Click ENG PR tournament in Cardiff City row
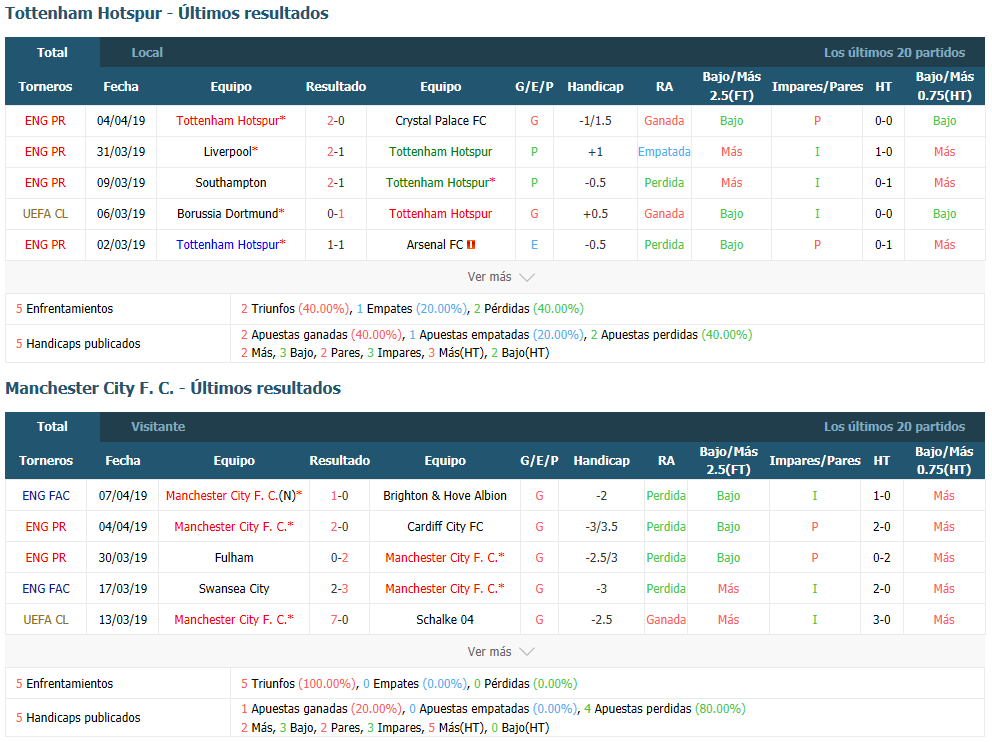The image size is (992, 742). 46,527
